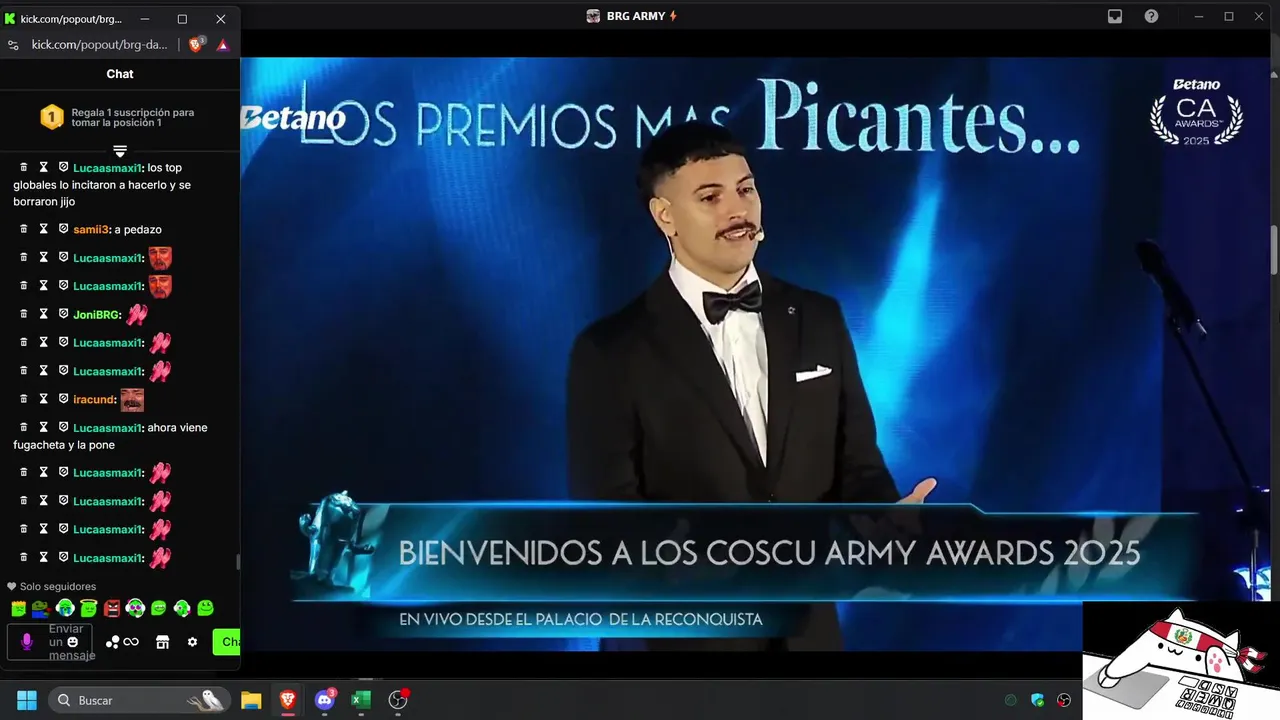The height and width of the screenshot is (720, 1280).
Task: Open OBS Studio from the taskbar
Action: click(x=398, y=700)
